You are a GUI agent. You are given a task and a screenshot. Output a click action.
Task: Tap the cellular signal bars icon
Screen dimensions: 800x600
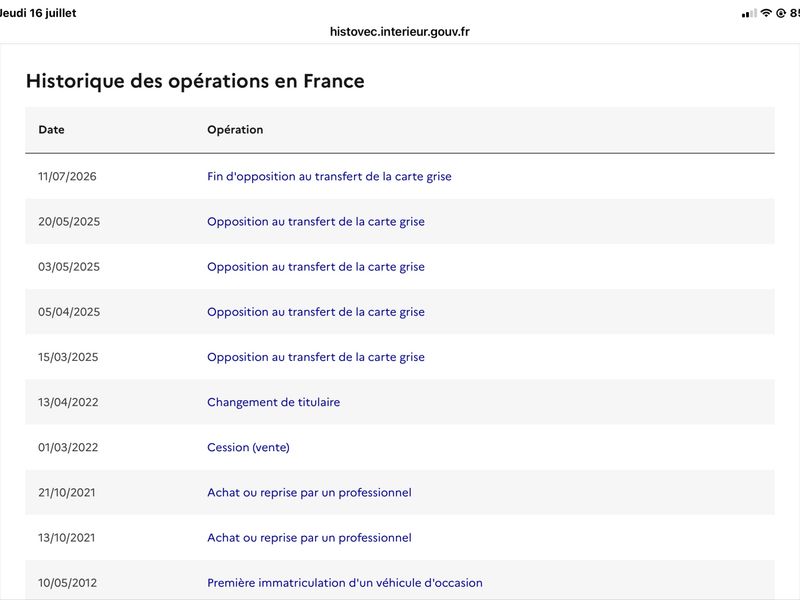tap(749, 14)
